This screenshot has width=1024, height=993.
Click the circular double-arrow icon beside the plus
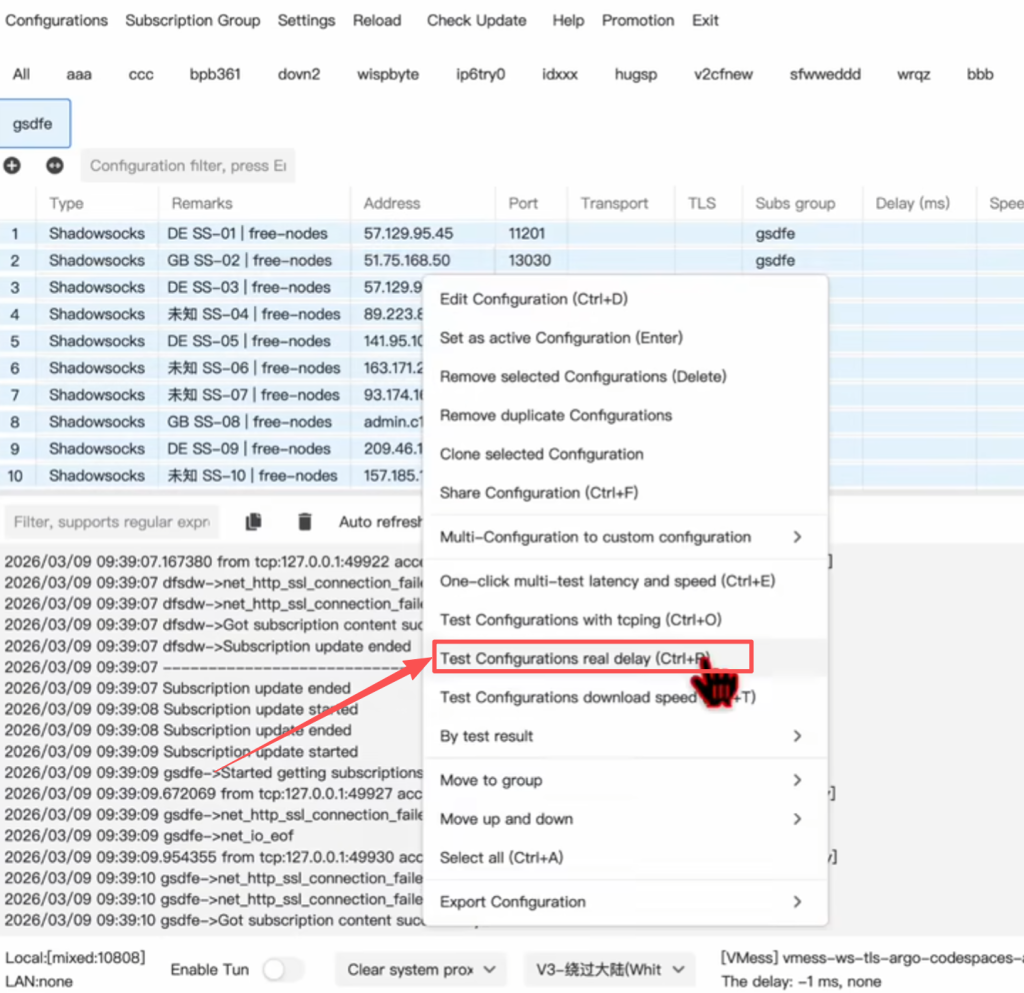click(55, 166)
